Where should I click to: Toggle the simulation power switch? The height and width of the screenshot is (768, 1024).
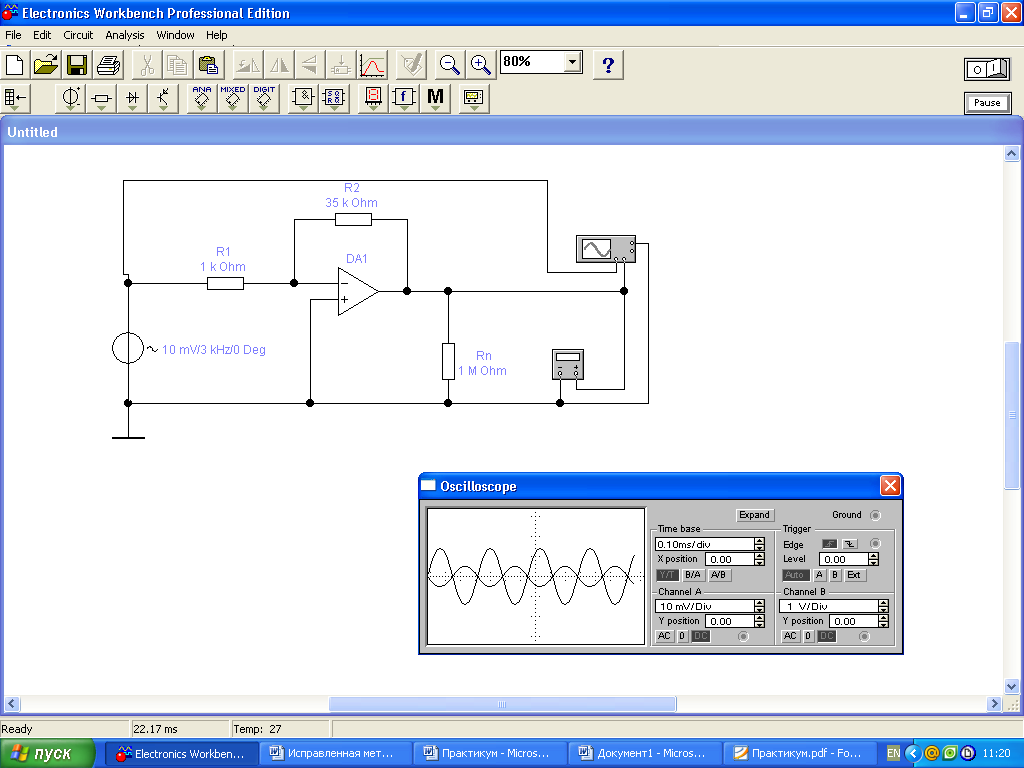[986, 68]
